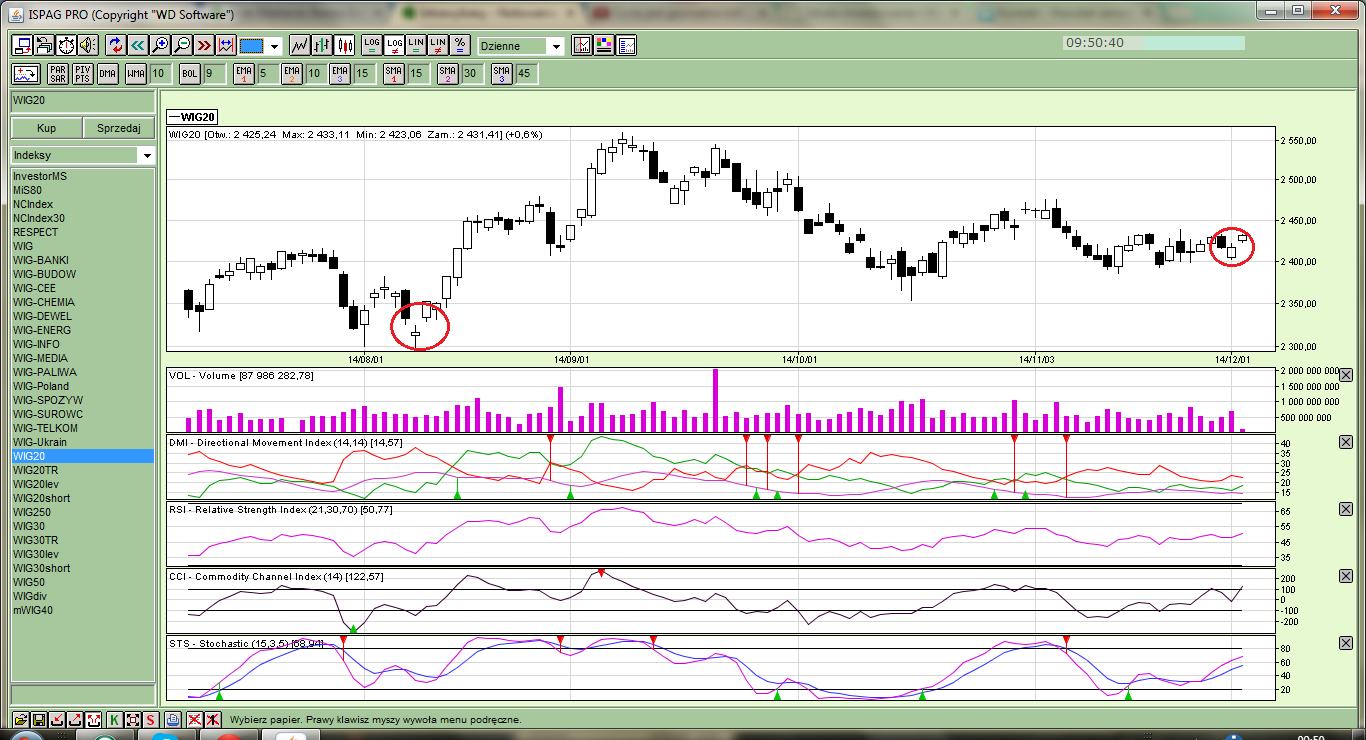Click the save floppy disk icon

(39, 720)
